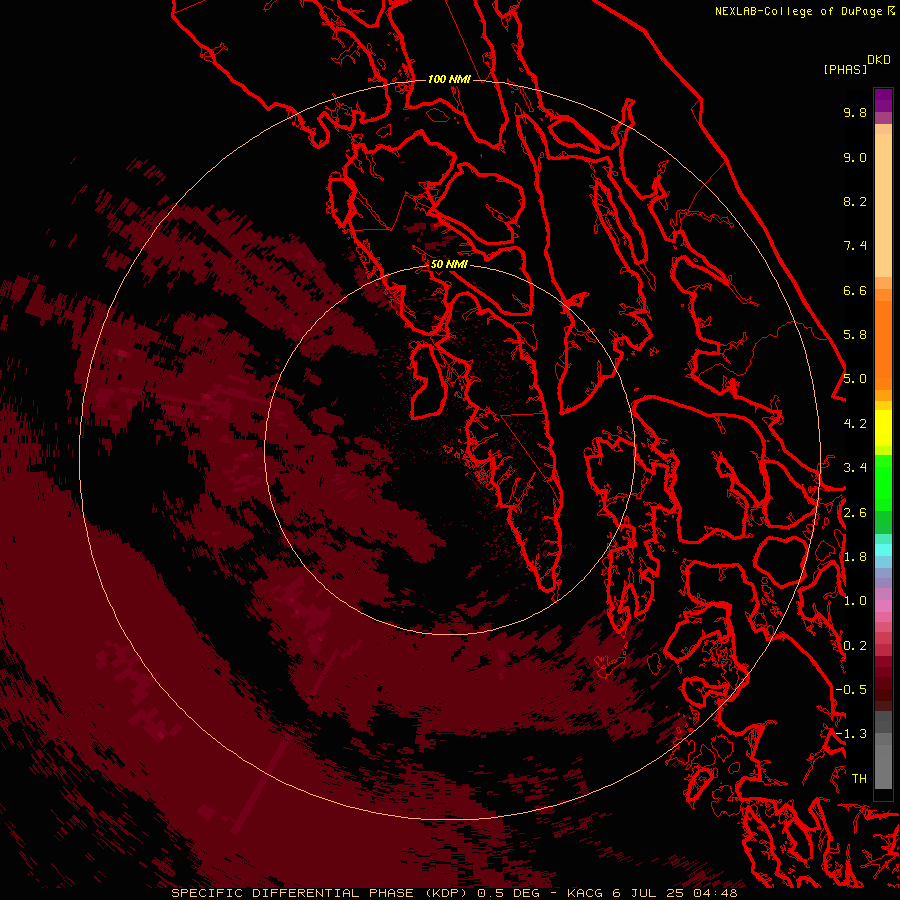
Task: Click the 4.2 value on color scale
Action: coord(855,424)
